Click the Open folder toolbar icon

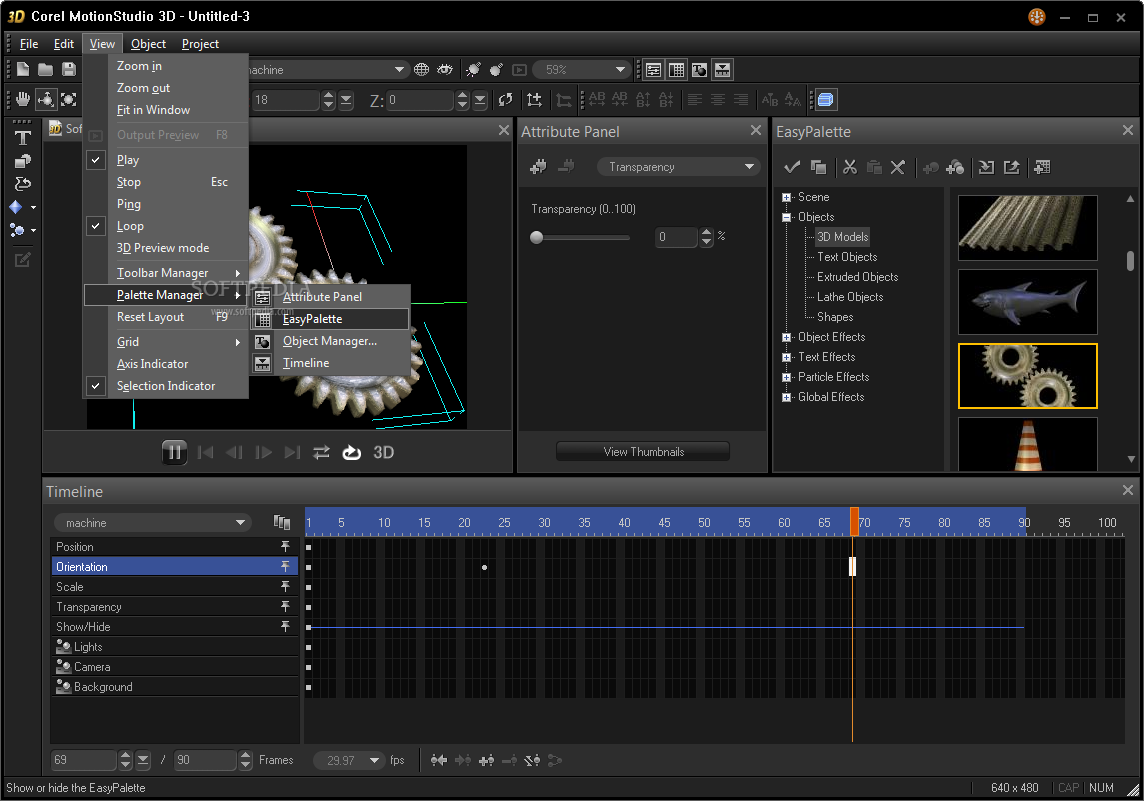(x=45, y=69)
